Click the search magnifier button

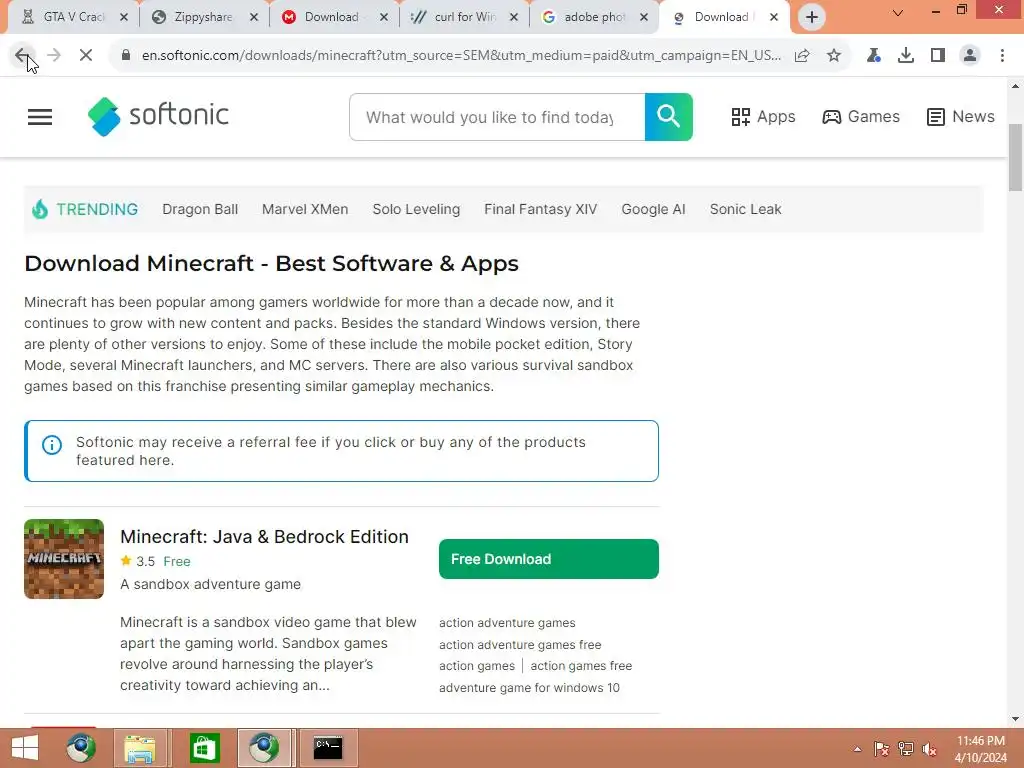pos(669,117)
